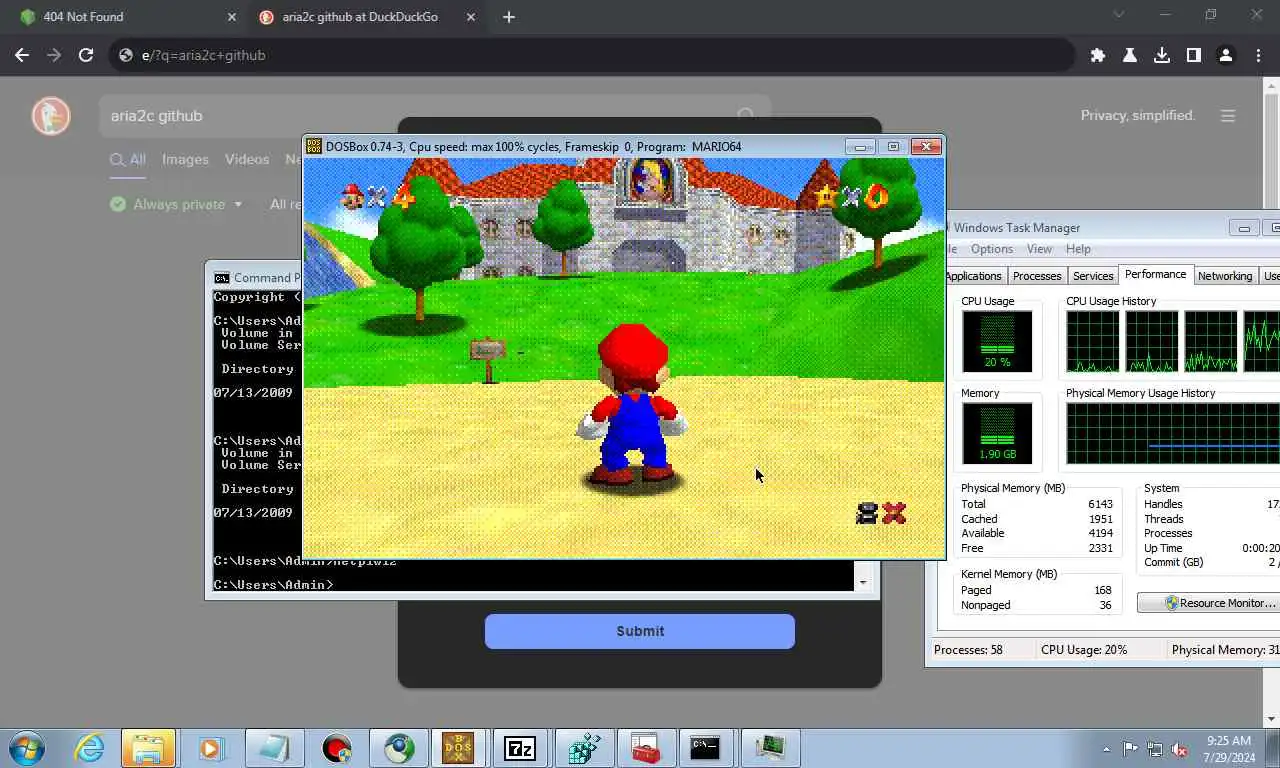
Task: Close the 404 Not Found tab
Action: pos(232,17)
